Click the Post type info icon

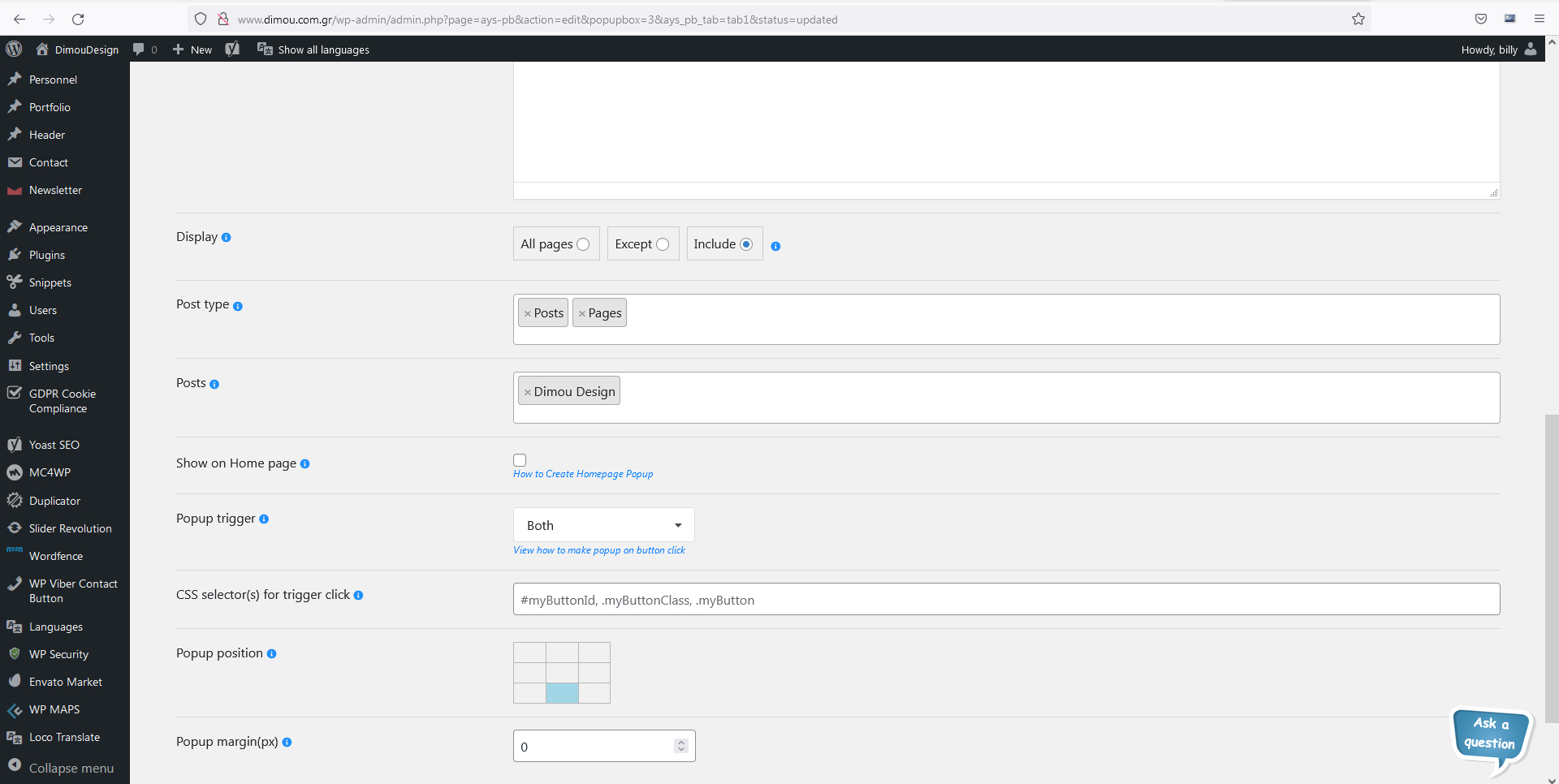point(238,306)
